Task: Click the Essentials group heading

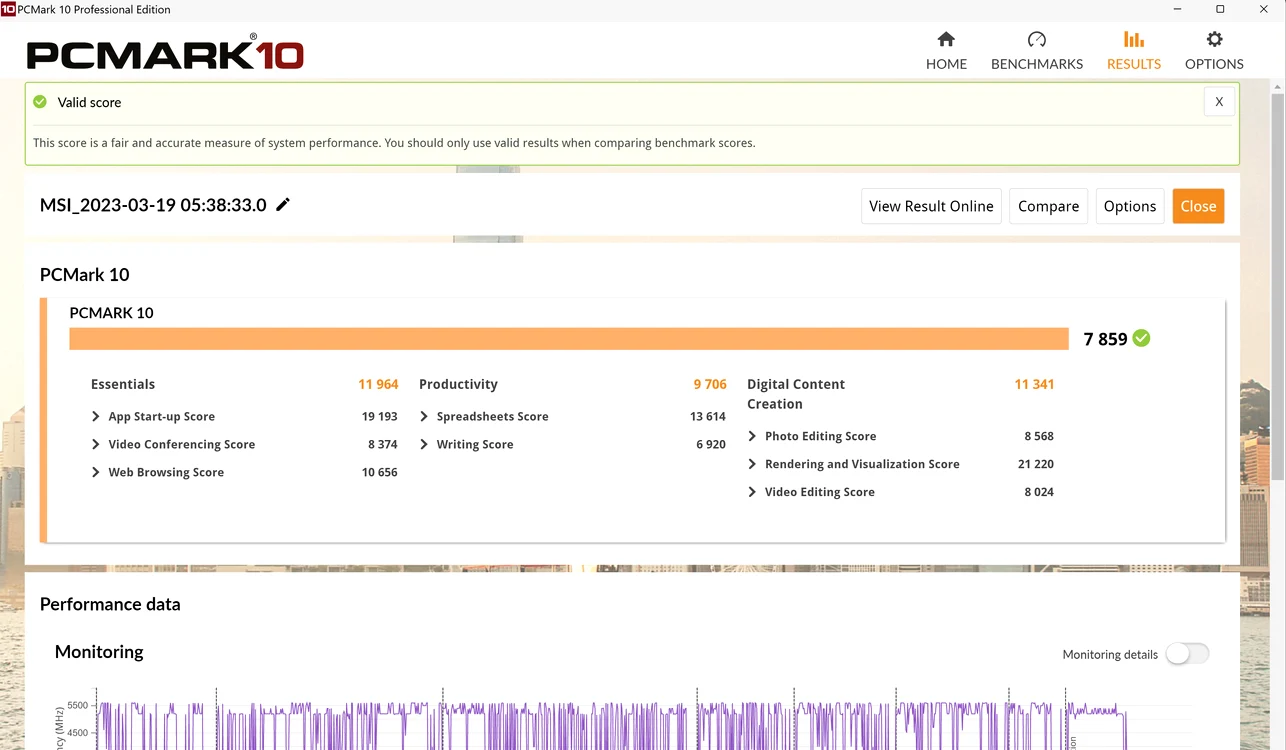Action: pyautogui.click(x=123, y=384)
